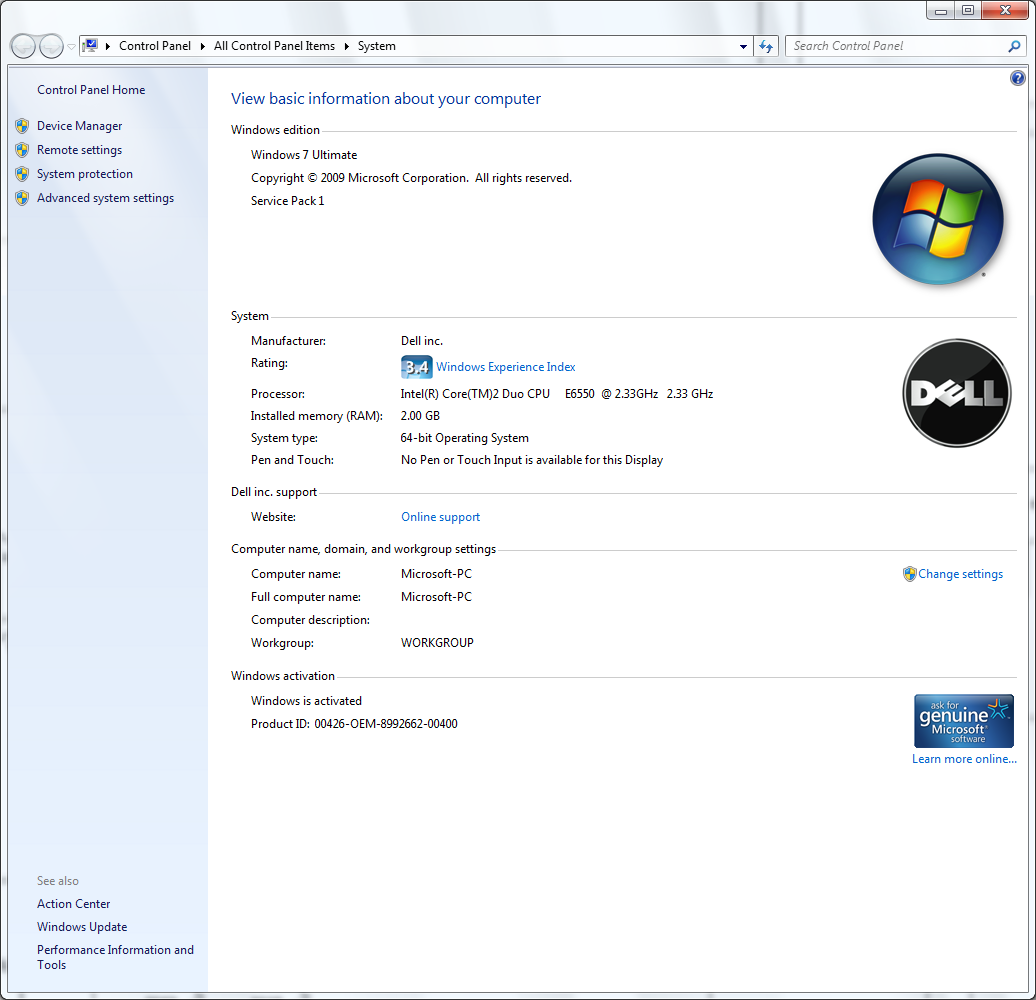1036x1000 pixels.
Task: Open the address bar history dropdown
Action: [743, 46]
